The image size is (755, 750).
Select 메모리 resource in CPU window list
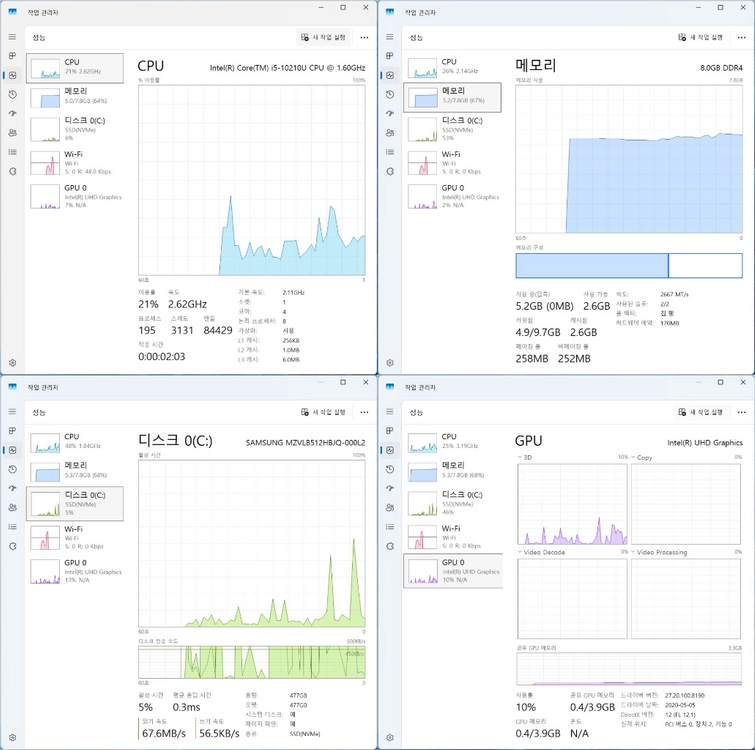coord(75,97)
